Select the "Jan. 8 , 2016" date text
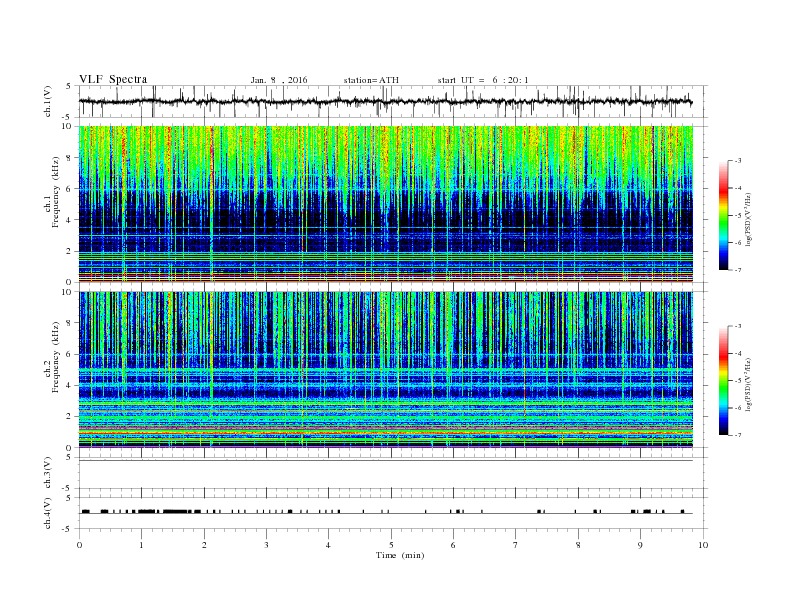Screen dimensions: 792x612 [x=279, y=80]
